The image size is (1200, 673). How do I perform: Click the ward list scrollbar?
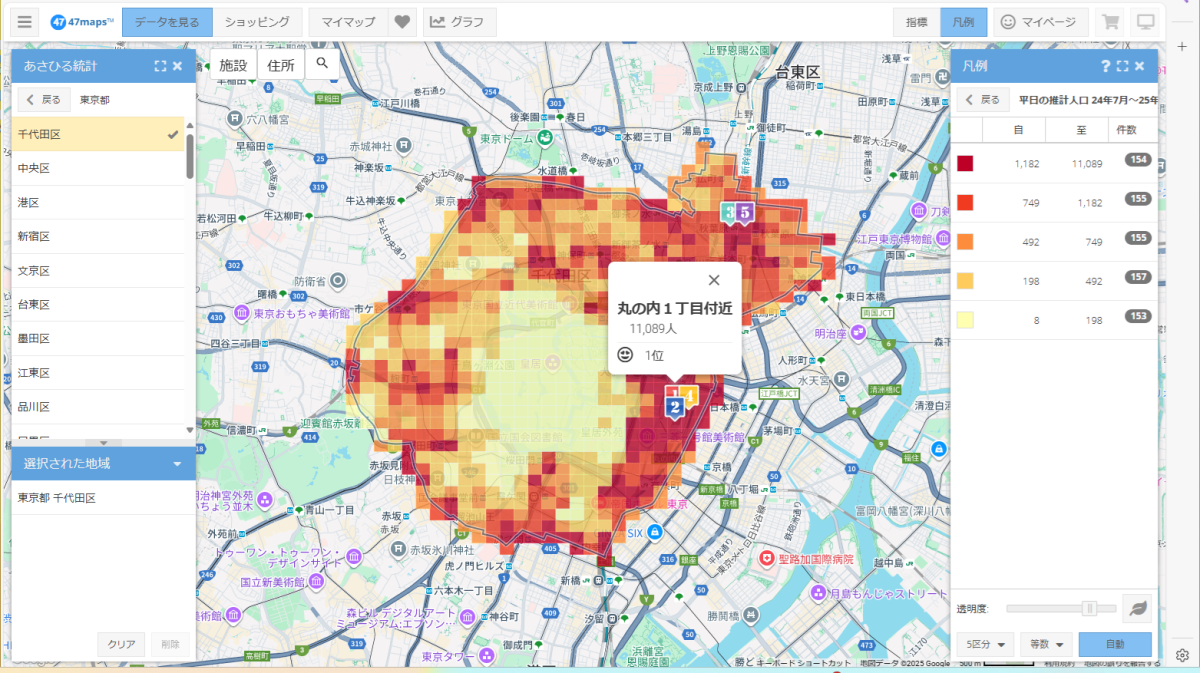tap(190, 157)
